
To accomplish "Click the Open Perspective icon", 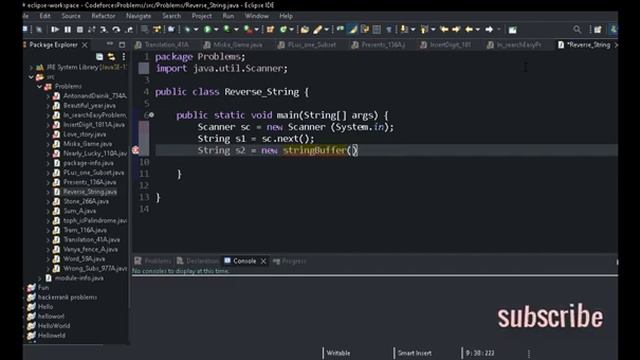I will pos(597,29).
